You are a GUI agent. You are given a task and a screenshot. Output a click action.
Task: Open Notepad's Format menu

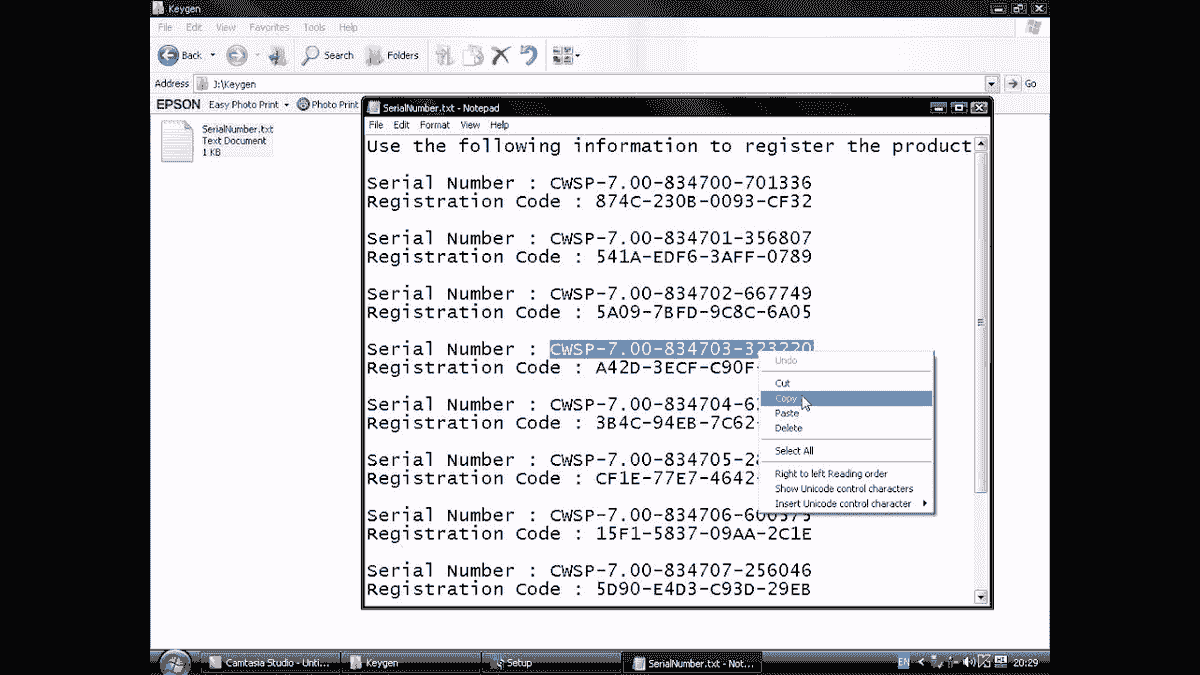click(x=434, y=125)
